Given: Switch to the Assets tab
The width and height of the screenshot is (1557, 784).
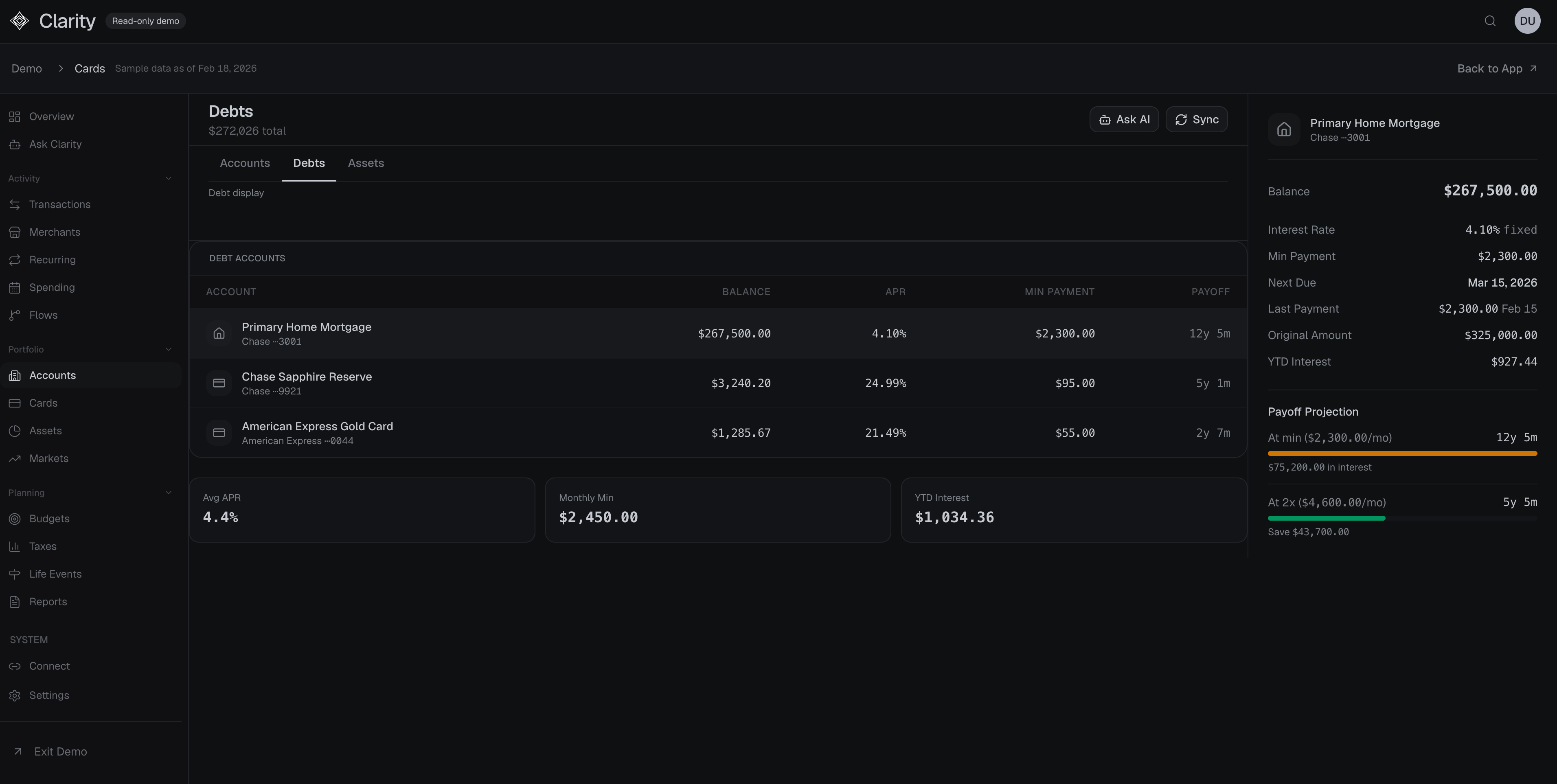Looking at the screenshot, I should (x=366, y=162).
